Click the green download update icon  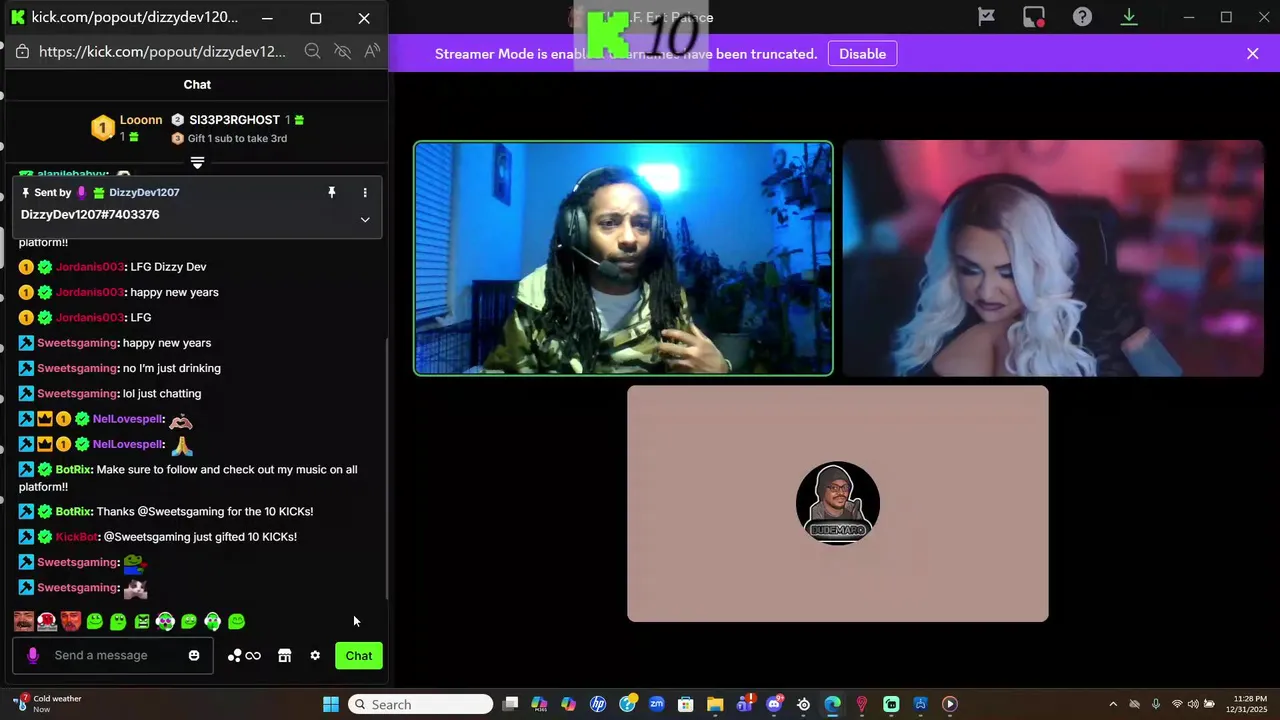(1129, 17)
